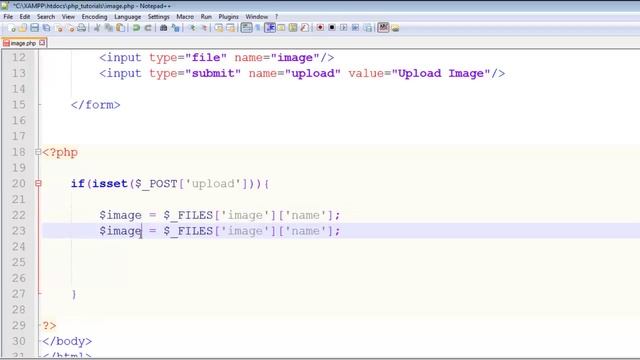
Task: Toggle Show All Characters
Action: (257, 28)
